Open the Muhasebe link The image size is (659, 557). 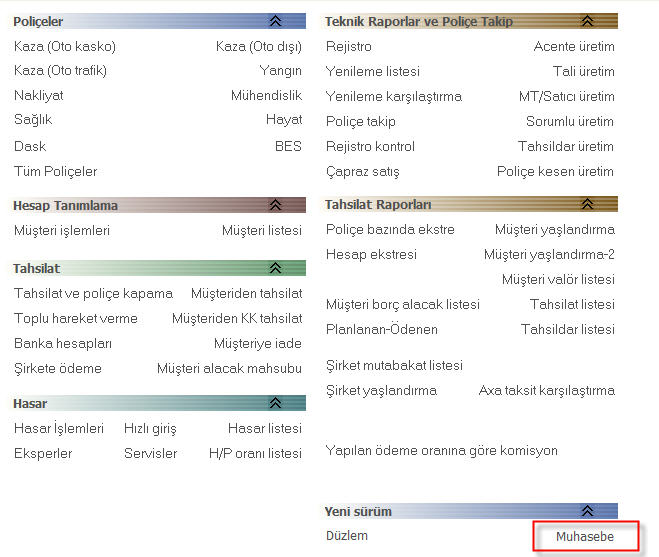[584, 537]
